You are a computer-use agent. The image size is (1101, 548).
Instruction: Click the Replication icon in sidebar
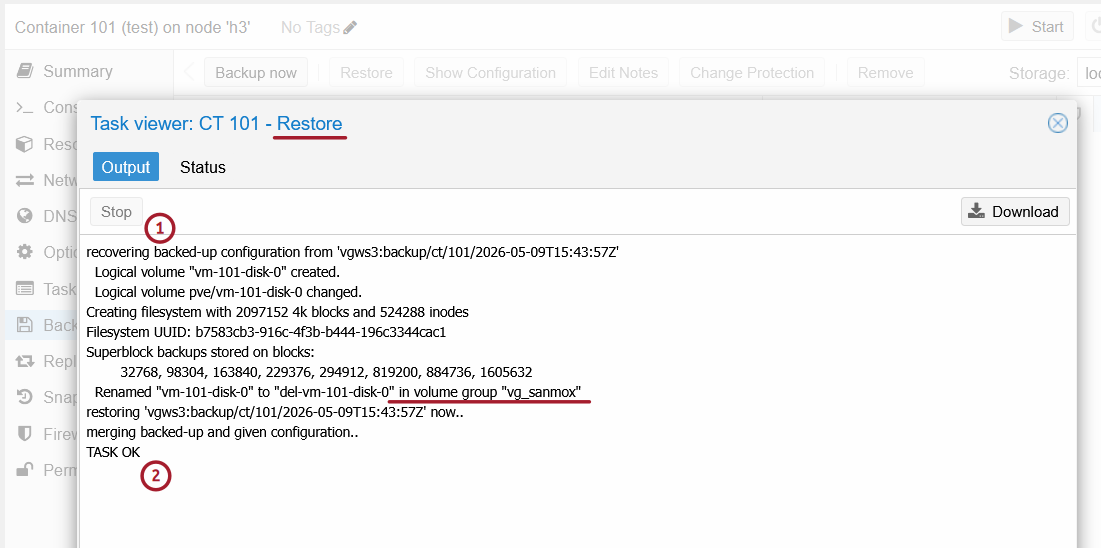pos(25,361)
